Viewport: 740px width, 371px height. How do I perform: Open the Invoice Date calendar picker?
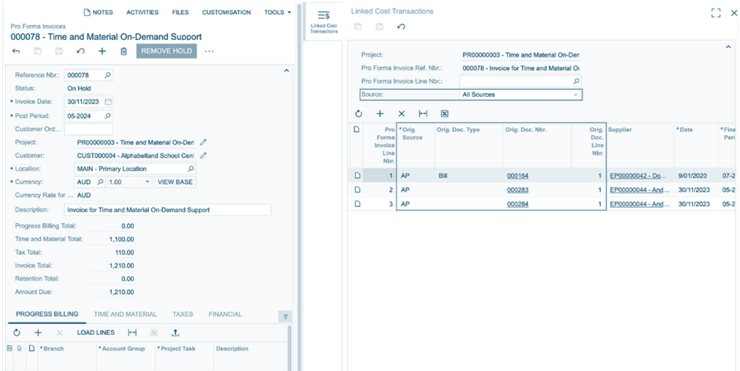tap(108, 101)
